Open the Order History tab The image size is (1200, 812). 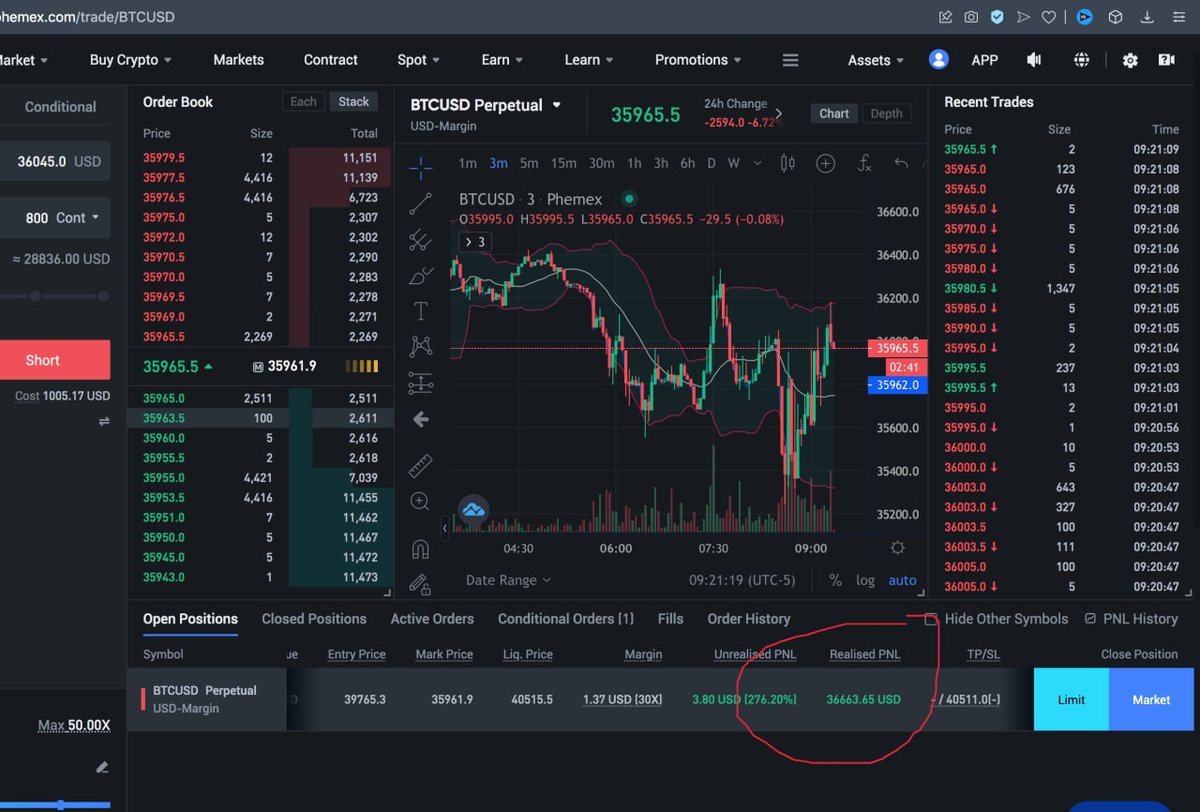point(749,619)
